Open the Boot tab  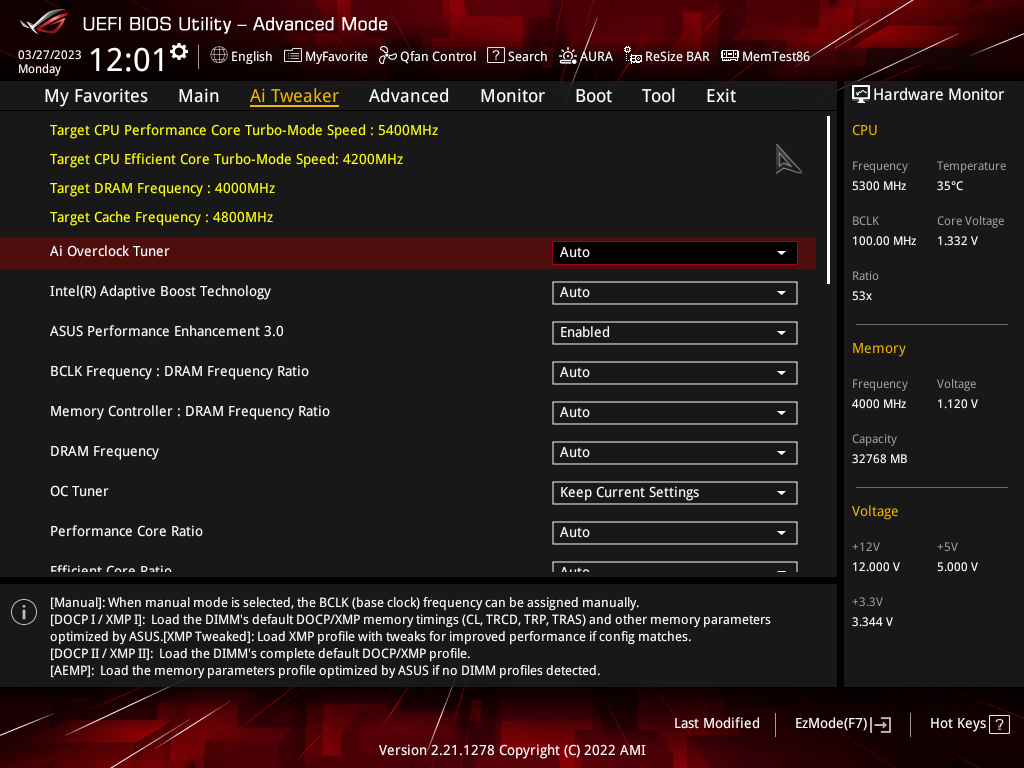click(594, 96)
